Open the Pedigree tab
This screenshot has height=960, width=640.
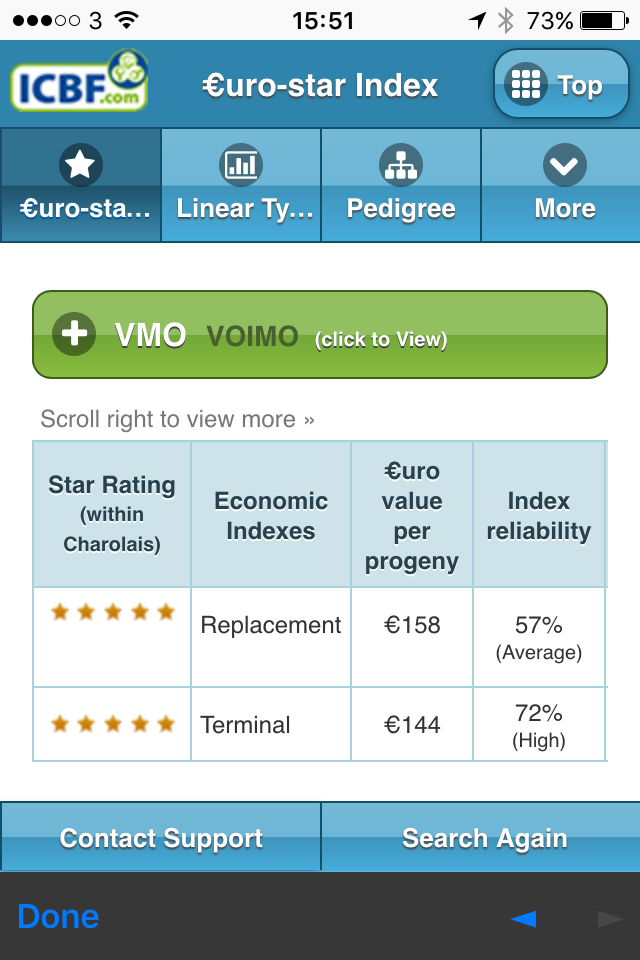coord(401,186)
